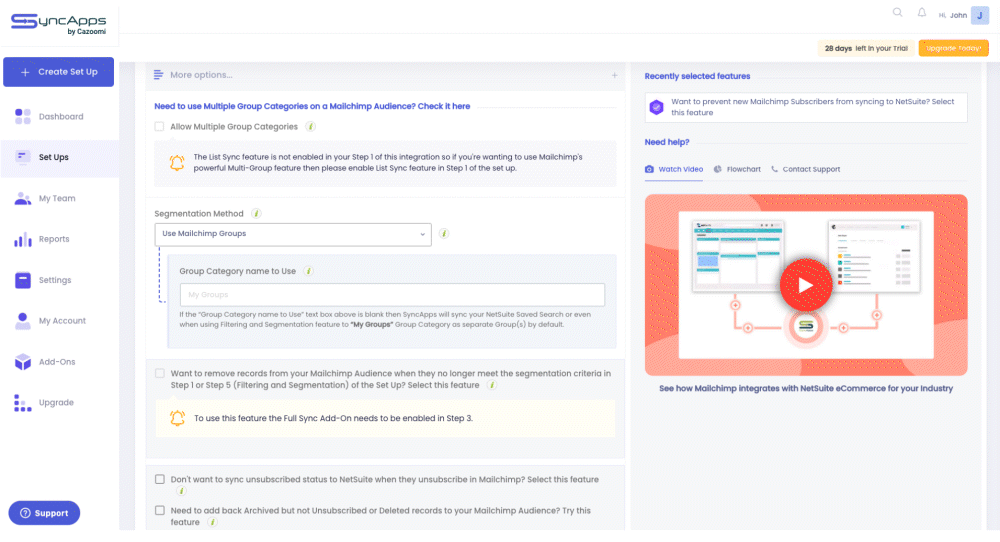Click the purple shield icon in recently selected features
This screenshot has width=1000, height=542.
pyautogui.click(x=656, y=107)
